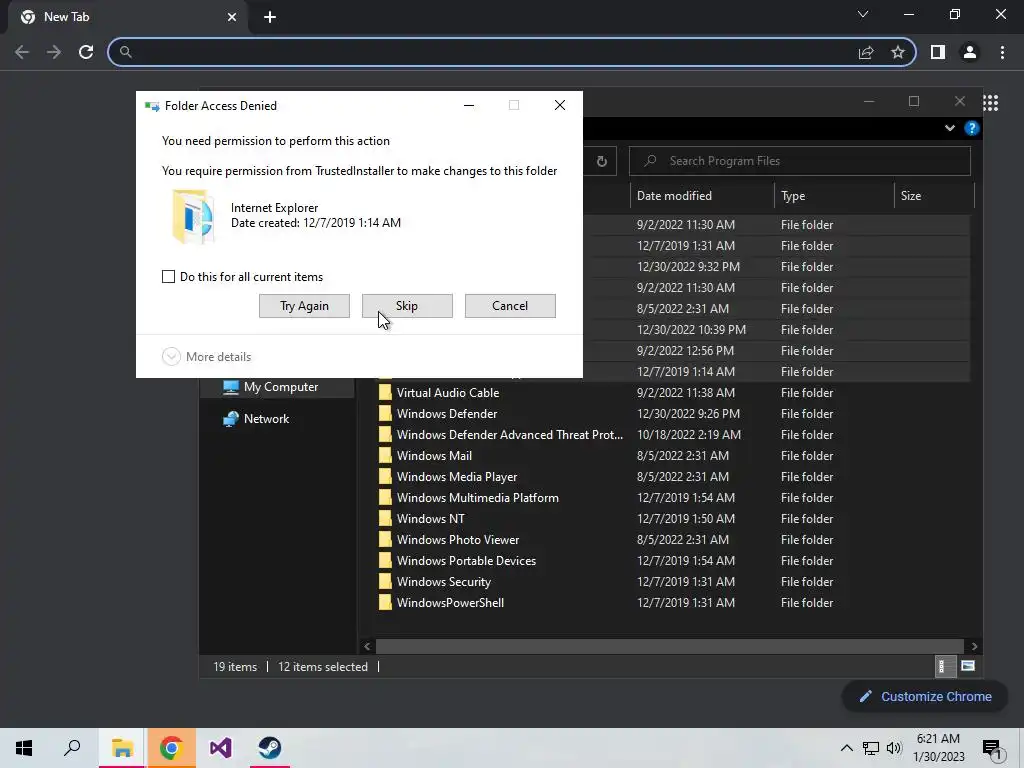Click the WindowsPowerShell folder icon
Viewport: 1024px width, 768px height.
pos(385,603)
